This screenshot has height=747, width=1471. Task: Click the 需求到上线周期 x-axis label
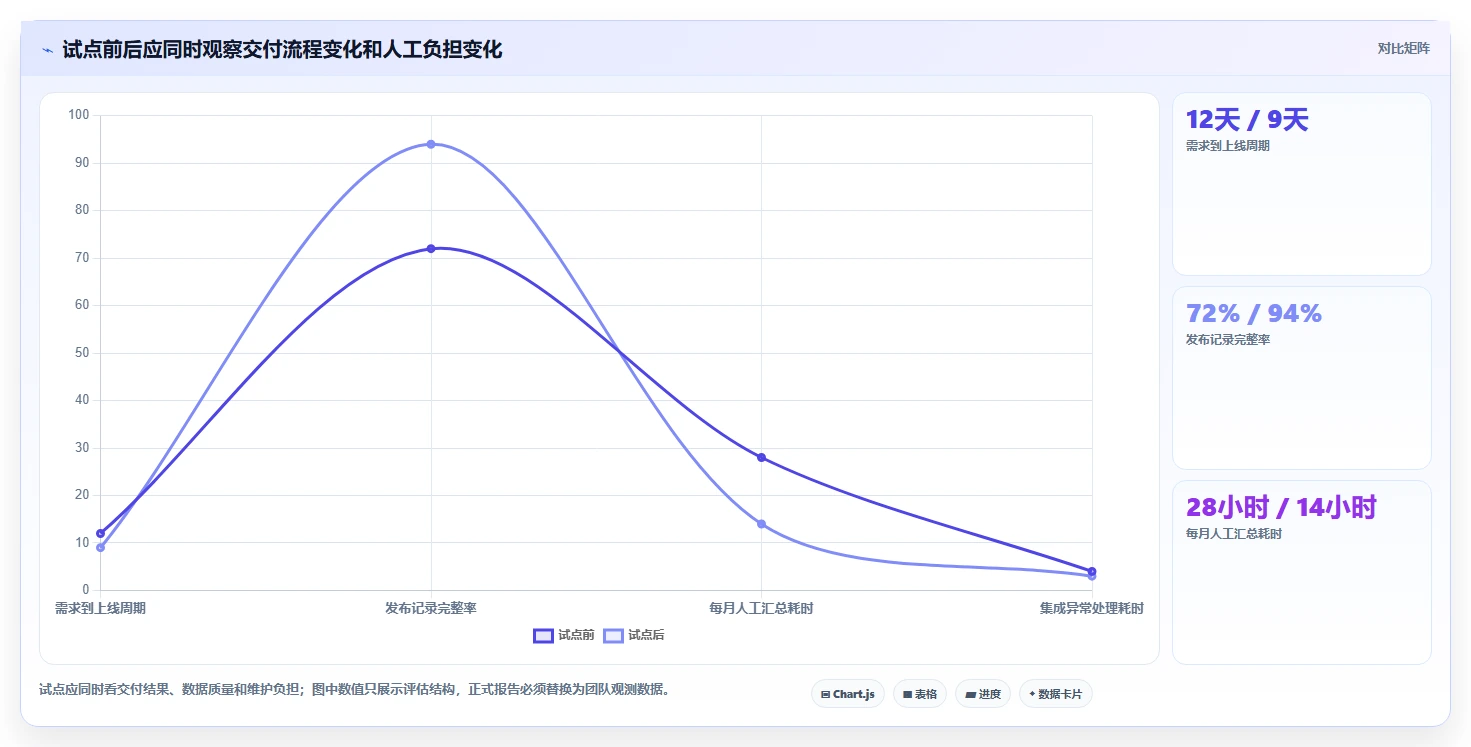point(100,608)
